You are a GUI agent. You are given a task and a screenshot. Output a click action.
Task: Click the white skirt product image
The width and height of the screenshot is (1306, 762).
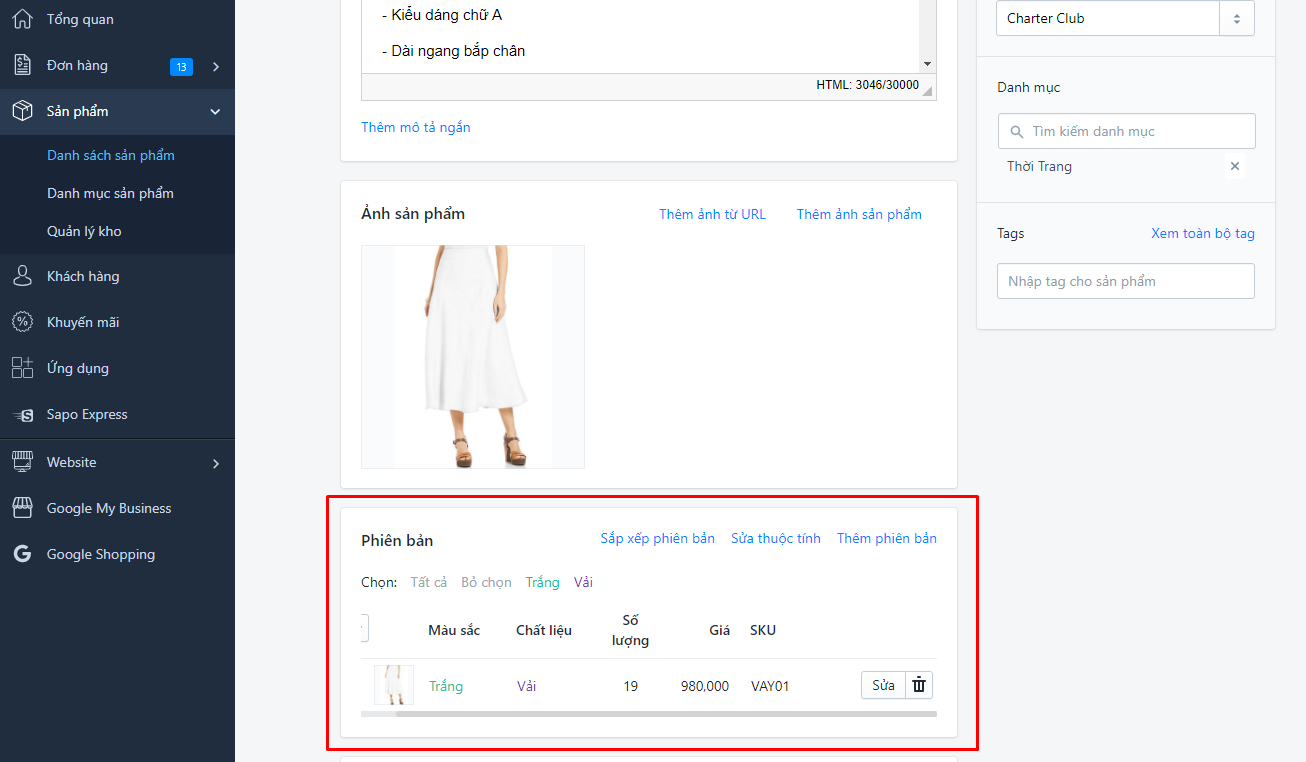[x=473, y=357]
